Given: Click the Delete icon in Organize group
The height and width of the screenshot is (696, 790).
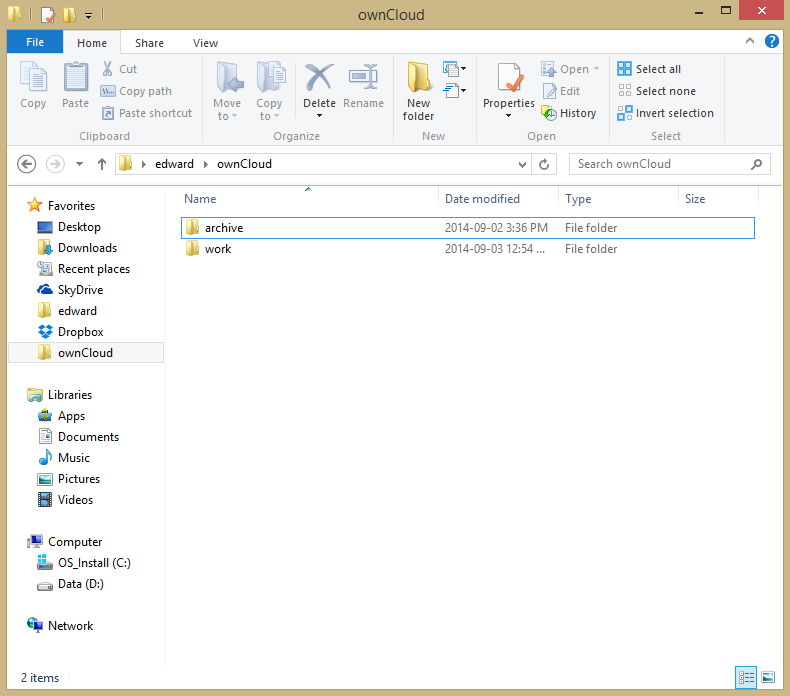Looking at the screenshot, I should 319,78.
